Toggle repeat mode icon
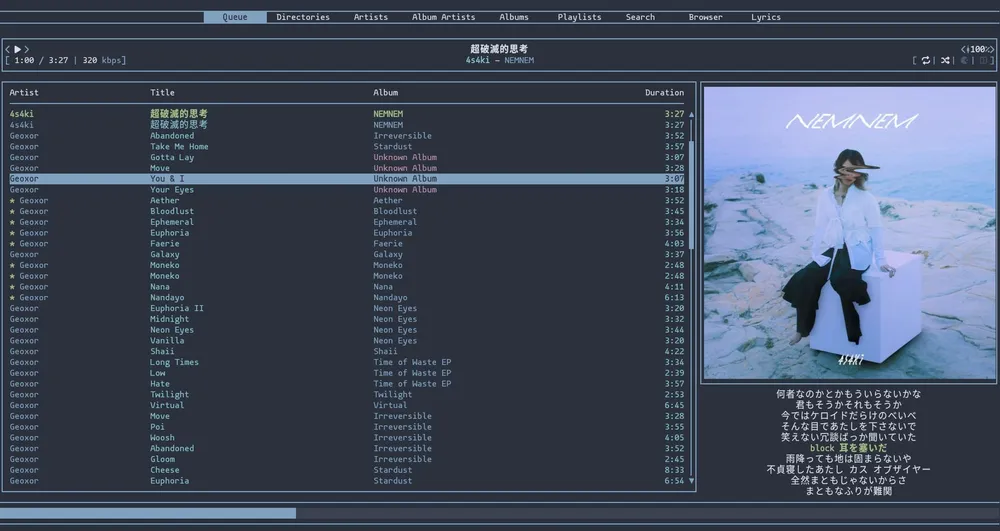The width and height of the screenshot is (1000, 531). (x=926, y=61)
